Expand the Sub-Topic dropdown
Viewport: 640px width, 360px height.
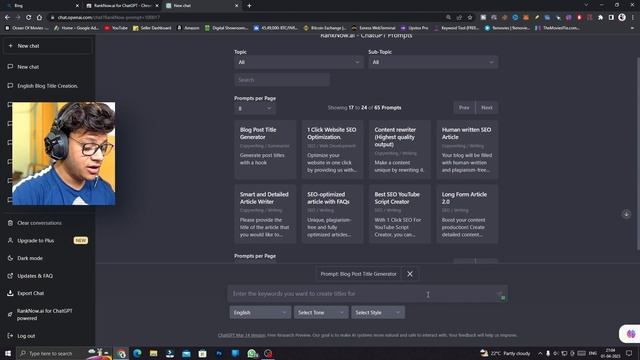(x=433, y=62)
